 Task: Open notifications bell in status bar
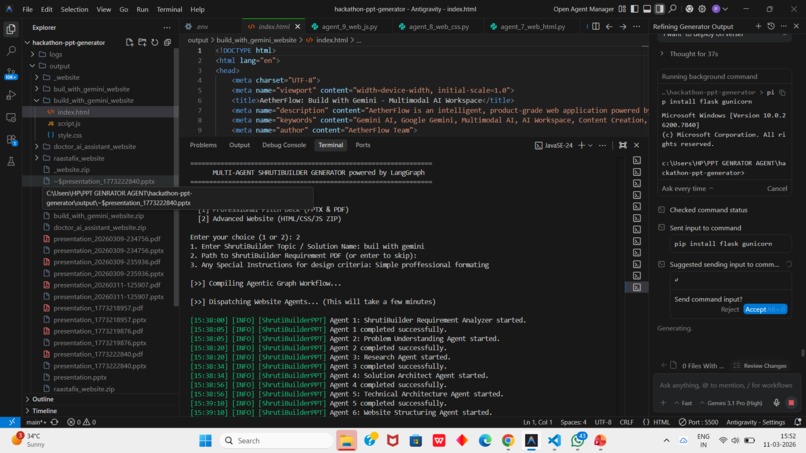[x=798, y=422]
